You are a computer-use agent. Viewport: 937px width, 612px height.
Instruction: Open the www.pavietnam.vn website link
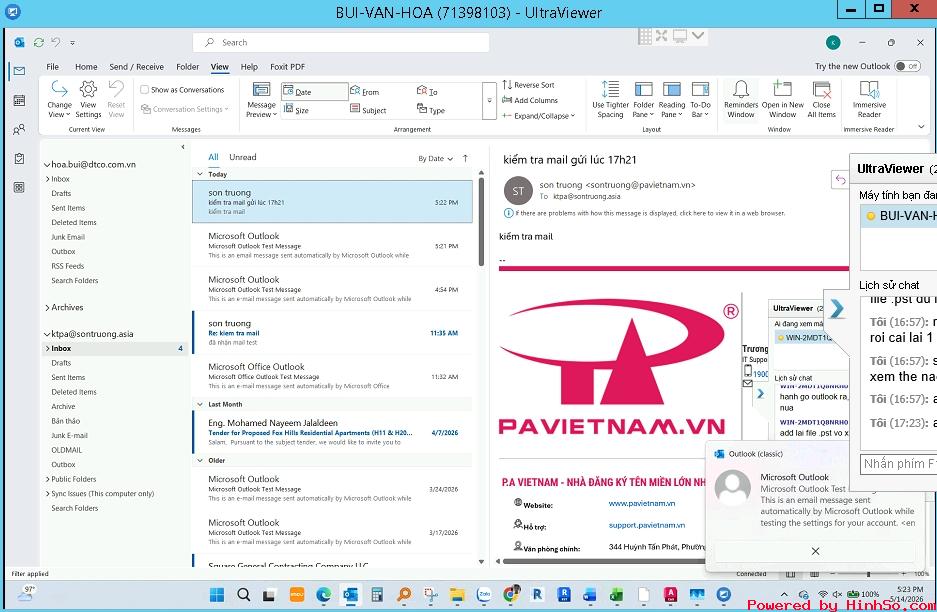642,503
